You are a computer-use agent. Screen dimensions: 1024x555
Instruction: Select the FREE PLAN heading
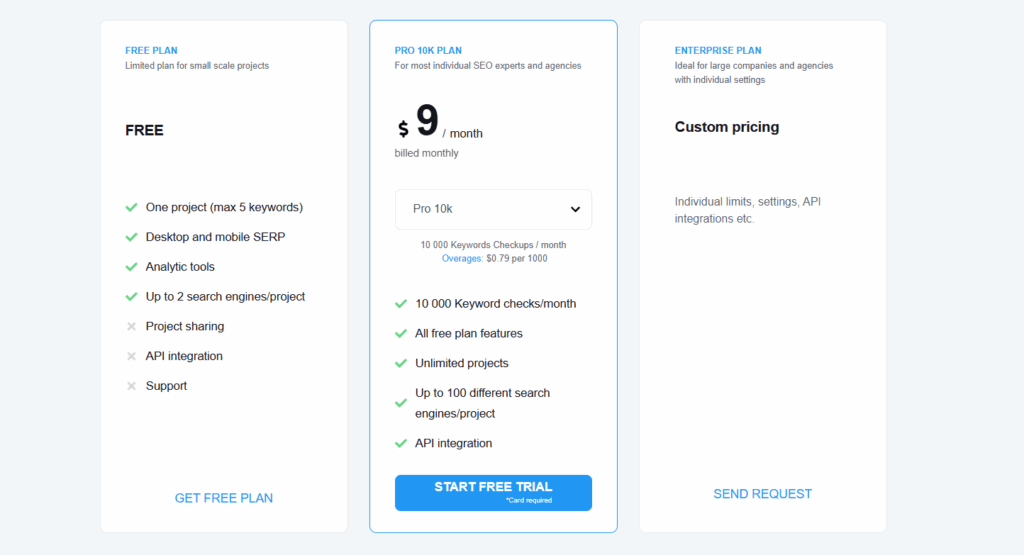[x=152, y=50]
